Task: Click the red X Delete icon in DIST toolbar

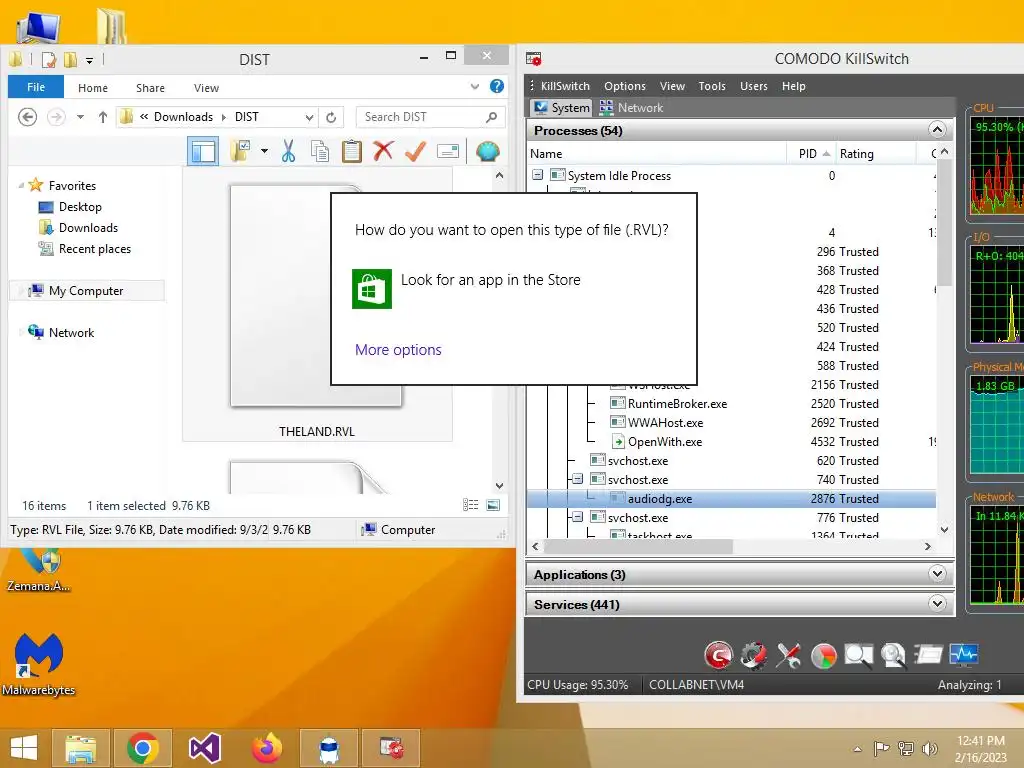Action: click(383, 151)
